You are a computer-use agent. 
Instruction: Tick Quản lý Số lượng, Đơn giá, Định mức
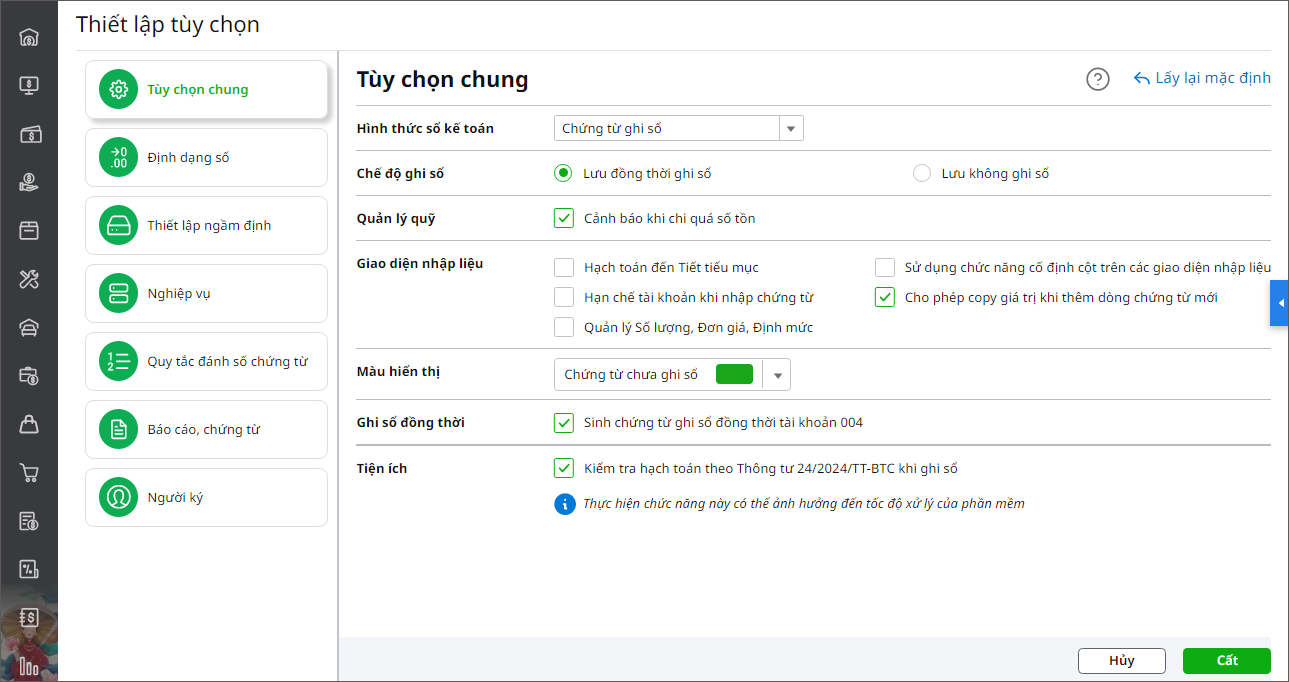point(564,327)
